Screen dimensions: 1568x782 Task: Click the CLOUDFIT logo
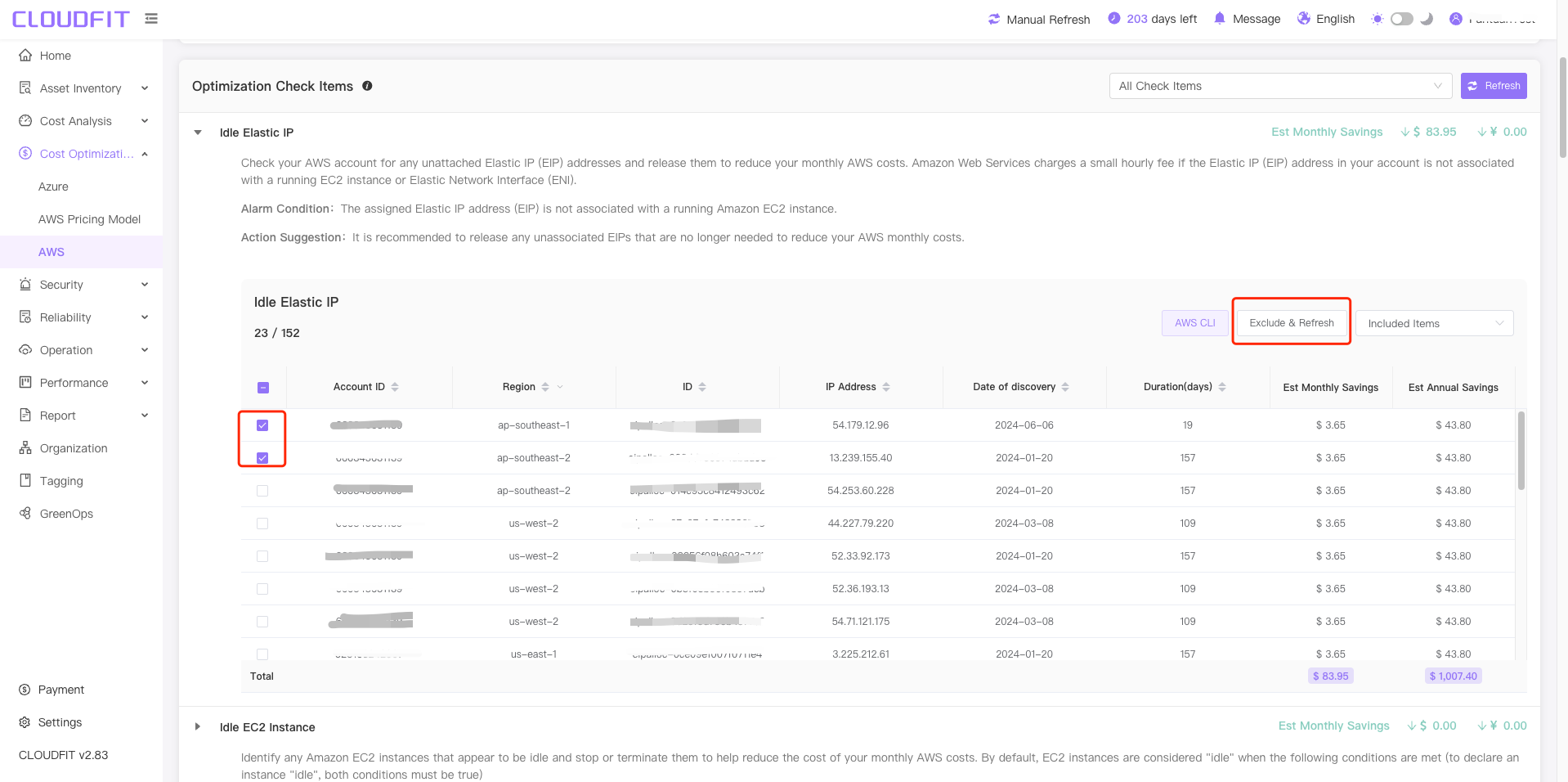[x=70, y=19]
